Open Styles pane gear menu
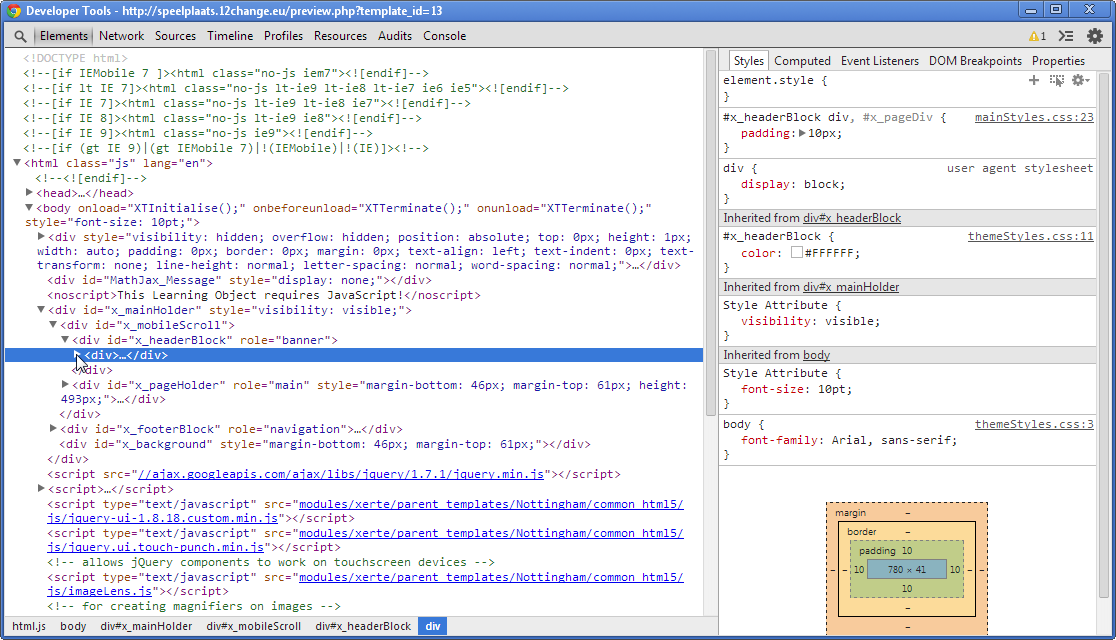The image size is (1116, 640). pyautogui.click(x=1080, y=80)
